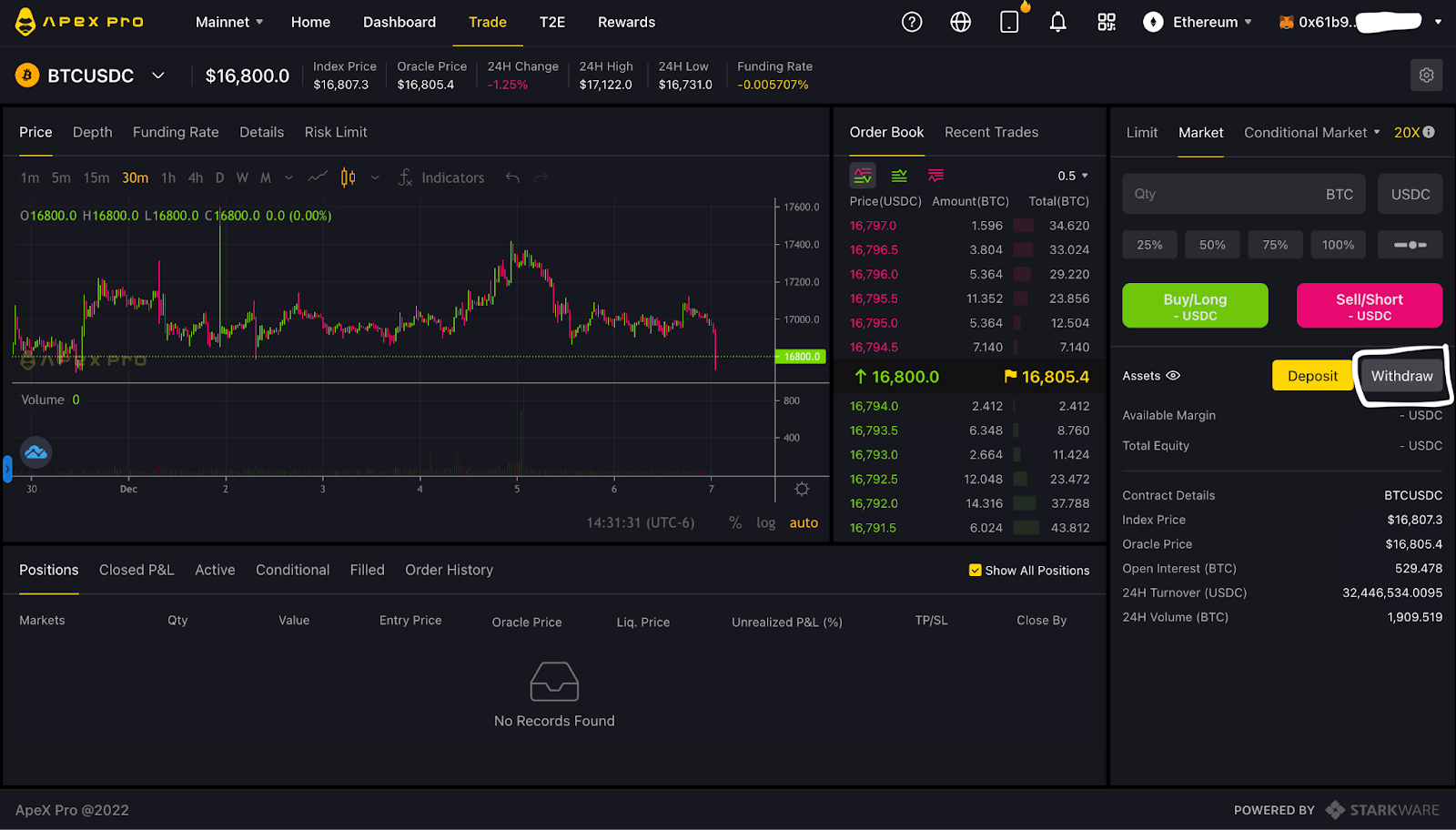Switch to the Recent Trades tab
The image size is (1456, 830).
[x=991, y=132]
